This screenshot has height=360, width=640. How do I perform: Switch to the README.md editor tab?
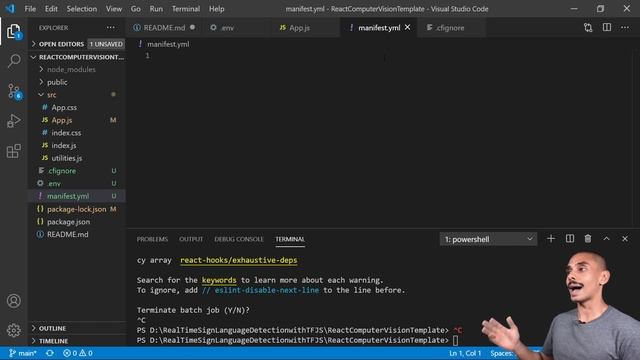[164, 28]
